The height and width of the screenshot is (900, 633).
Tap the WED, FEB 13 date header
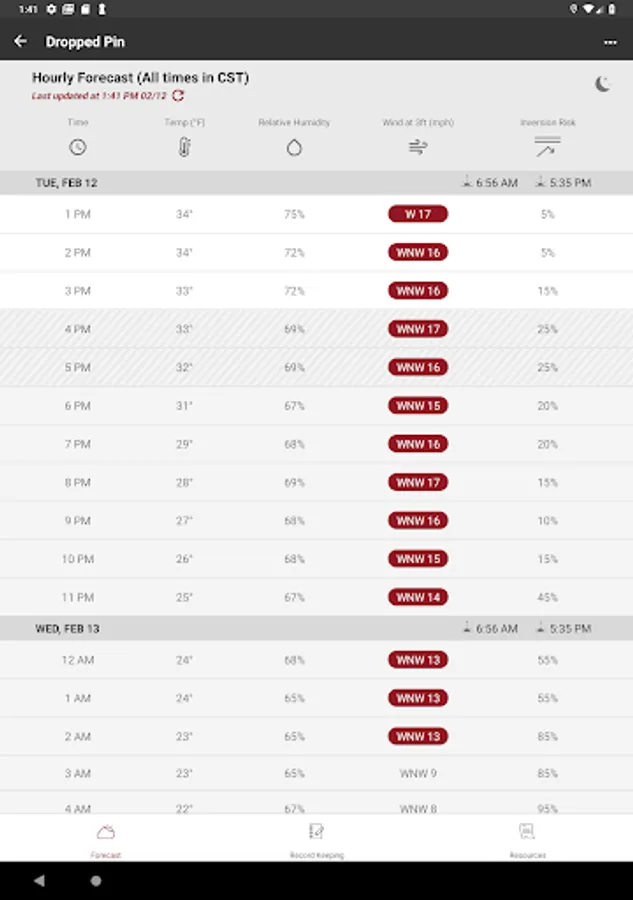click(69, 629)
